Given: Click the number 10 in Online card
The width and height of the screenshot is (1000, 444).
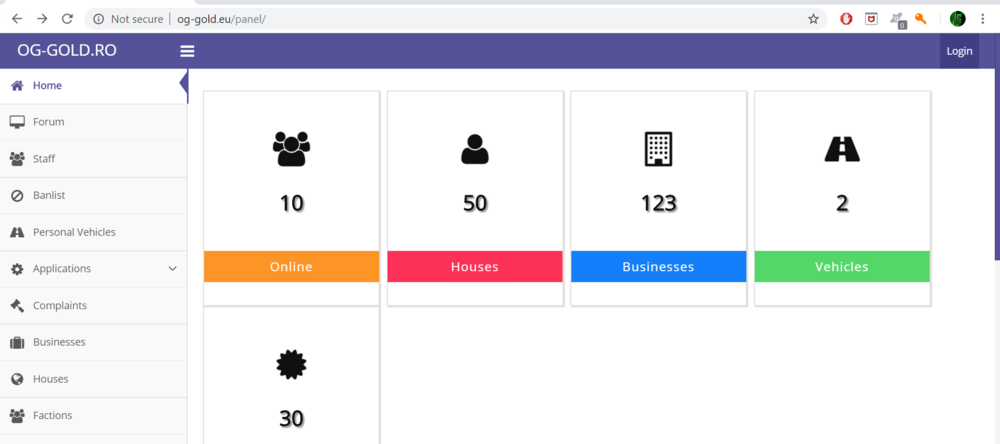Looking at the screenshot, I should 291,204.
